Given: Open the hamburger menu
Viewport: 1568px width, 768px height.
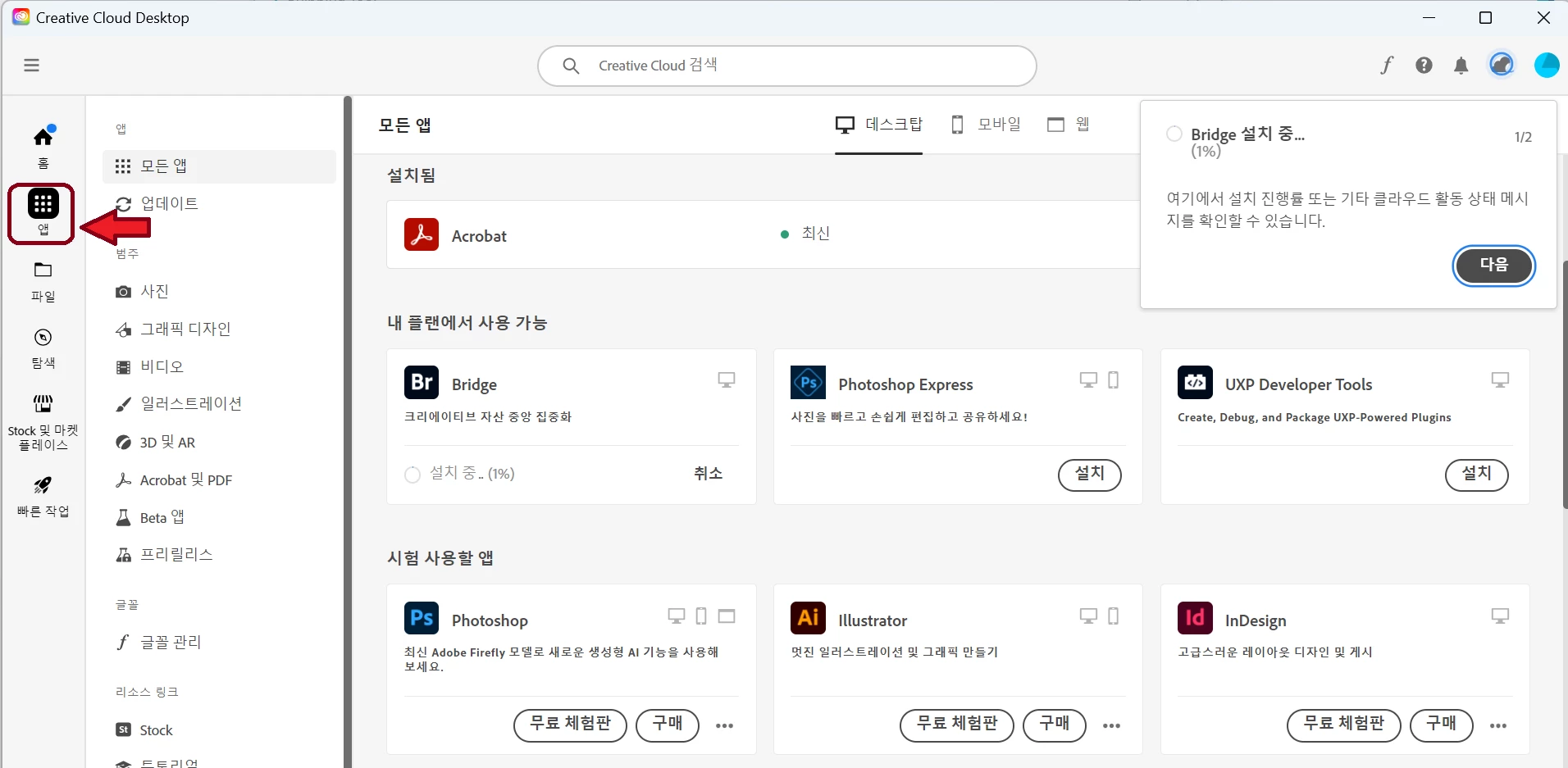Looking at the screenshot, I should (31, 66).
